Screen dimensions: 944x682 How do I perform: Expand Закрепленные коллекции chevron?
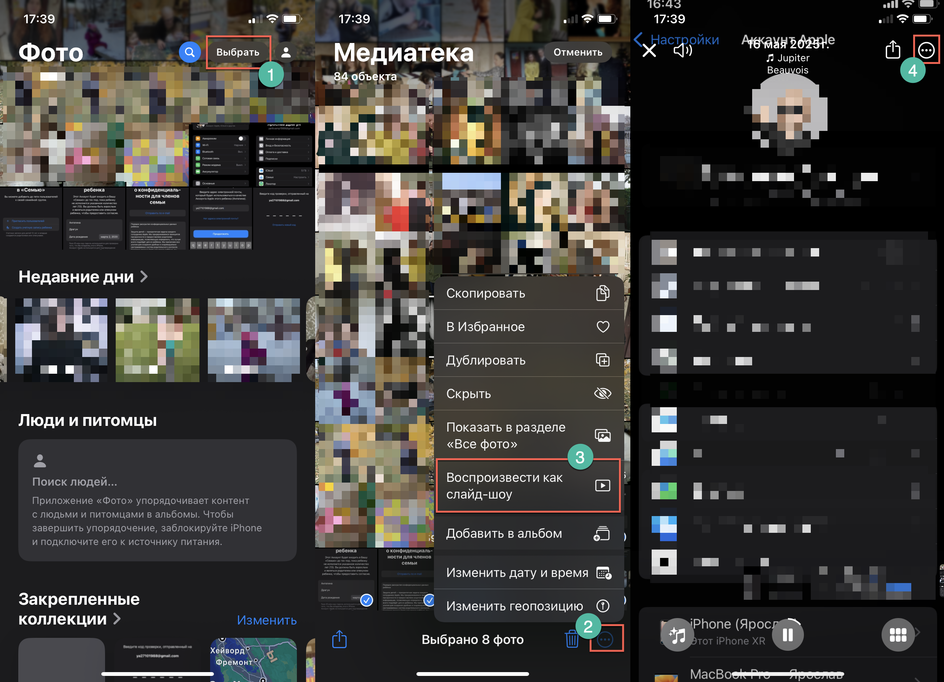coord(117,619)
